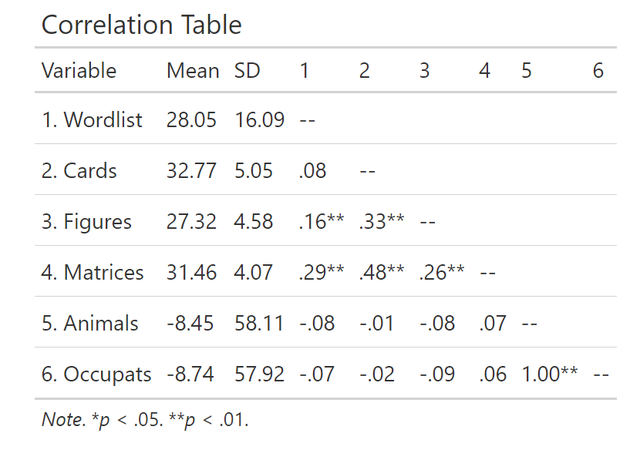The width and height of the screenshot is (640, 460).
Task: Select the Wordlist row label
Action: coord(92,121)
